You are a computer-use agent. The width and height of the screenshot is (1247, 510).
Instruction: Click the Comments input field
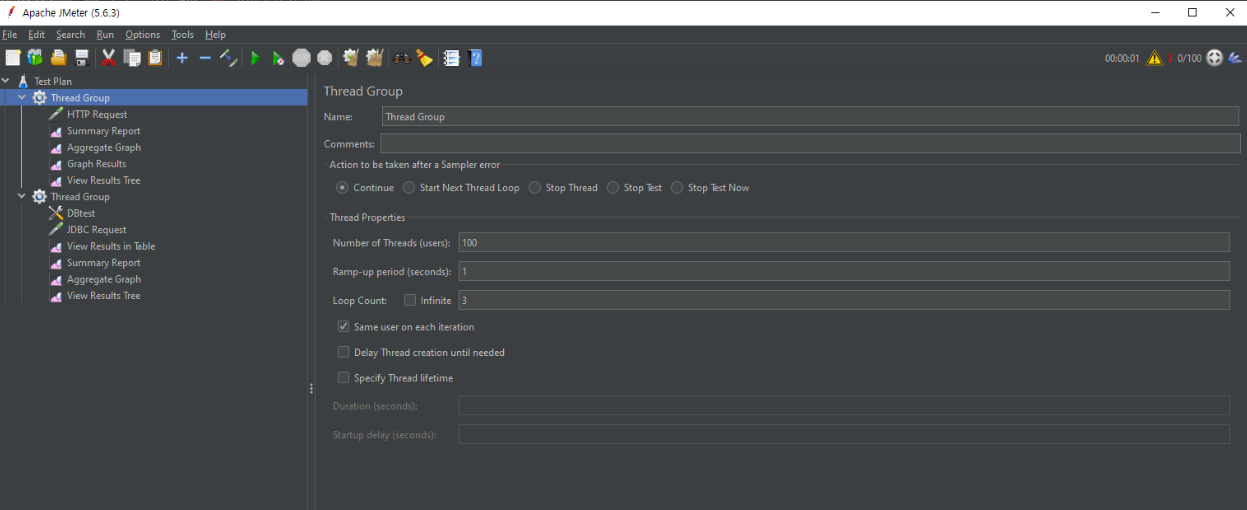809,144
